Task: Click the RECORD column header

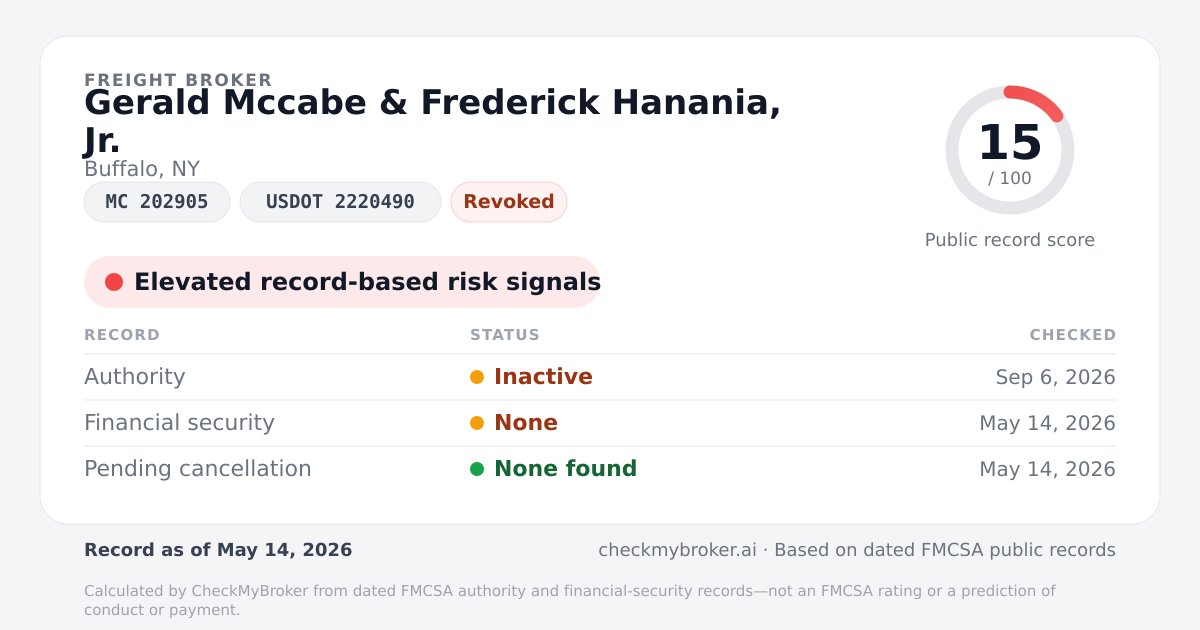Action: click(x=122, y=335)
